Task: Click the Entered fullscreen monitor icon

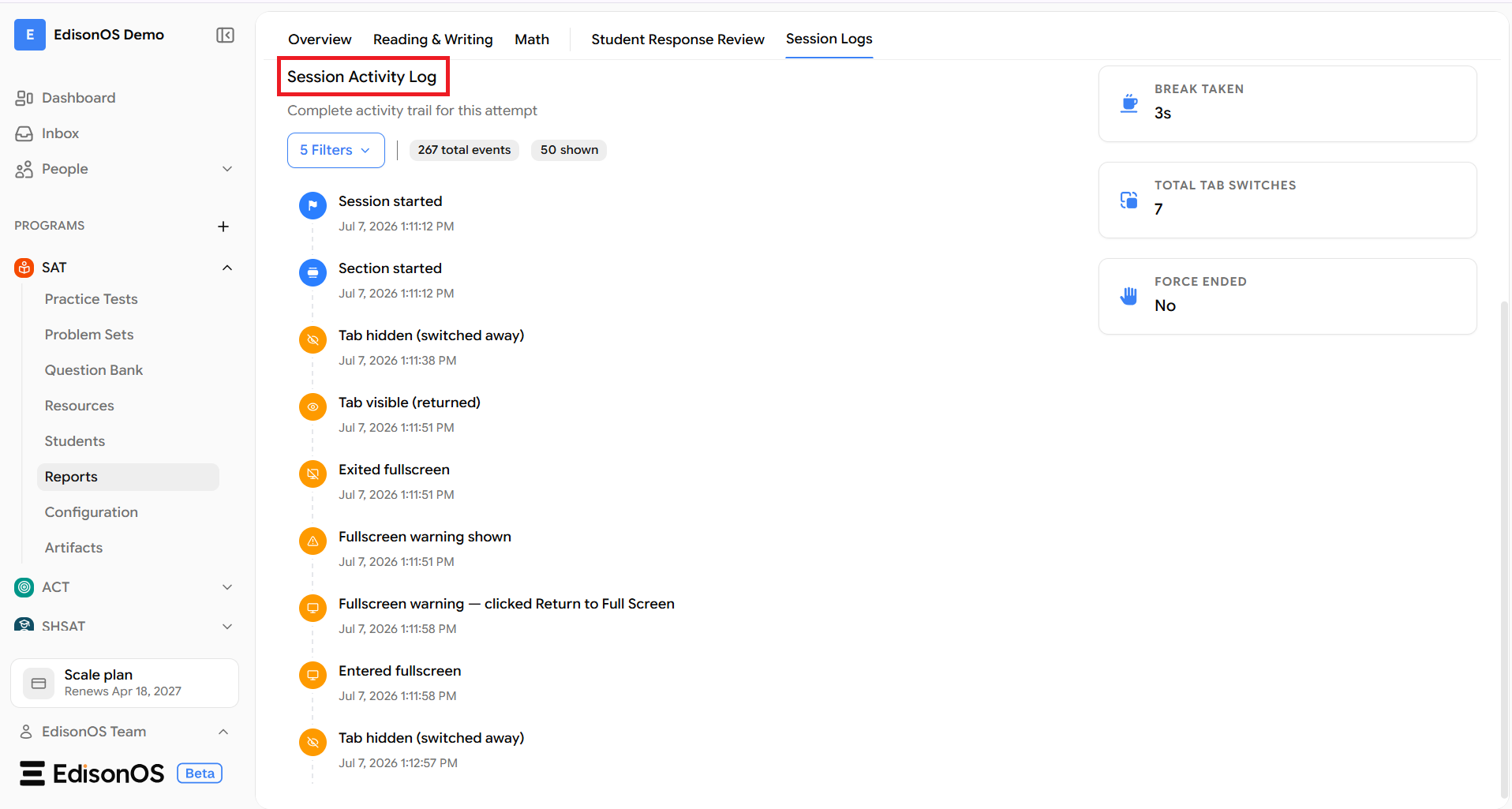Action: [313, 675]
